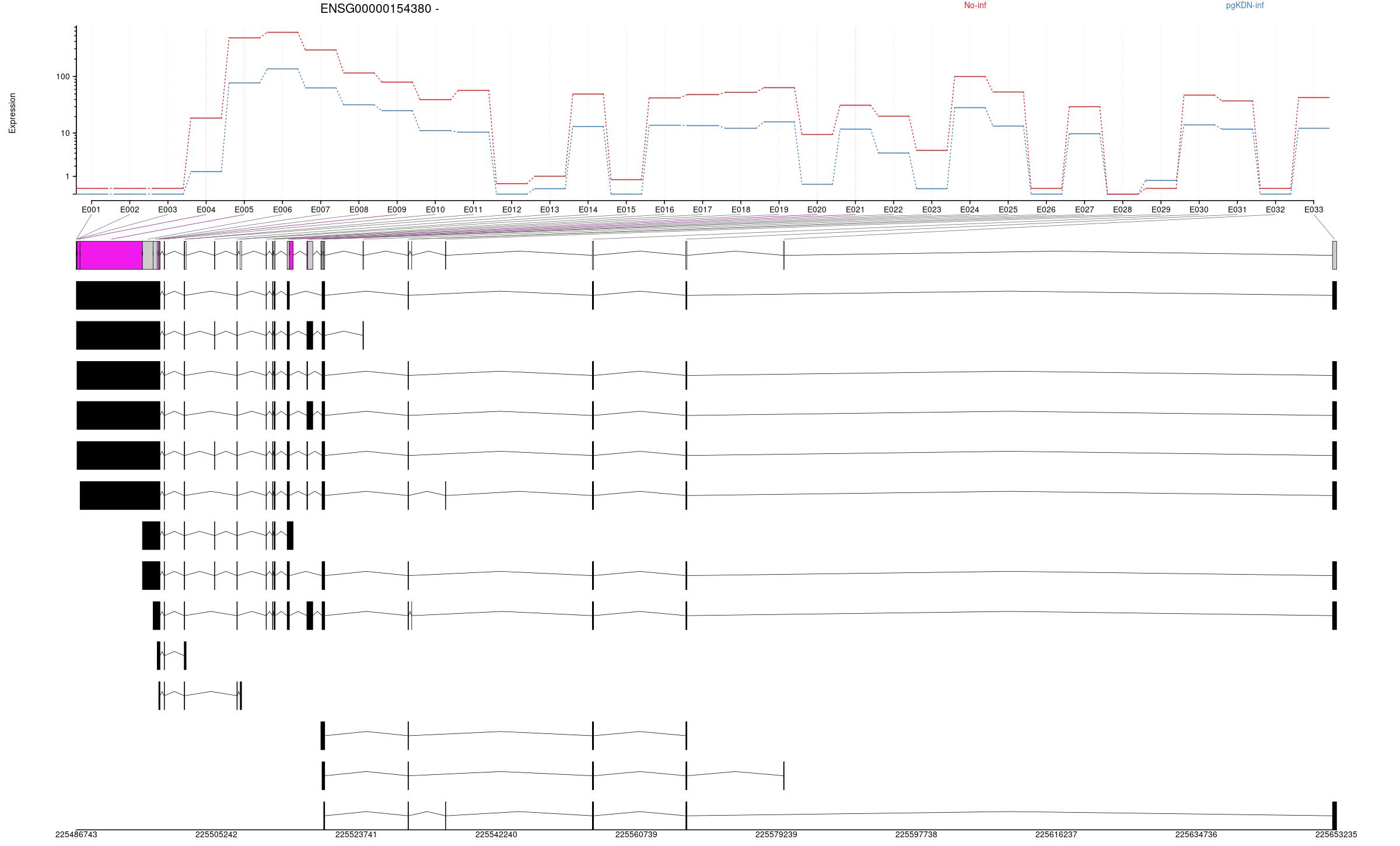1400x846 pixels.
Task: Click exon label E033
Action: [x=1314, y=209]
